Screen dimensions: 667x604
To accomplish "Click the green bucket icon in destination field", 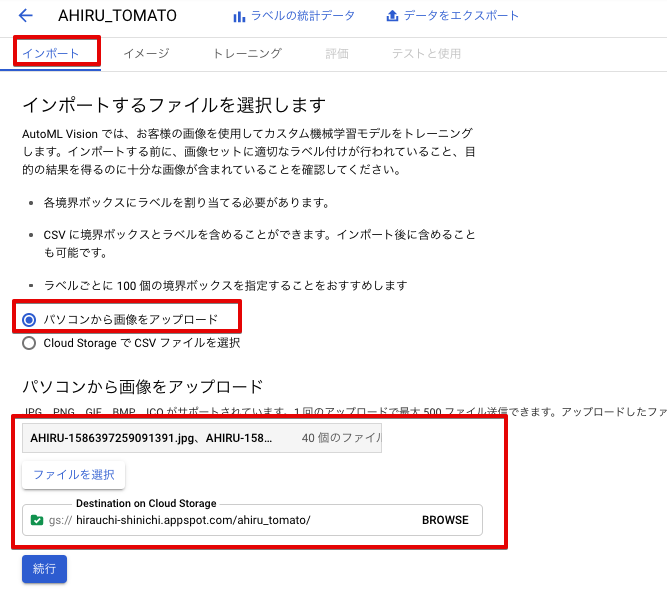I will coord(37,520).
